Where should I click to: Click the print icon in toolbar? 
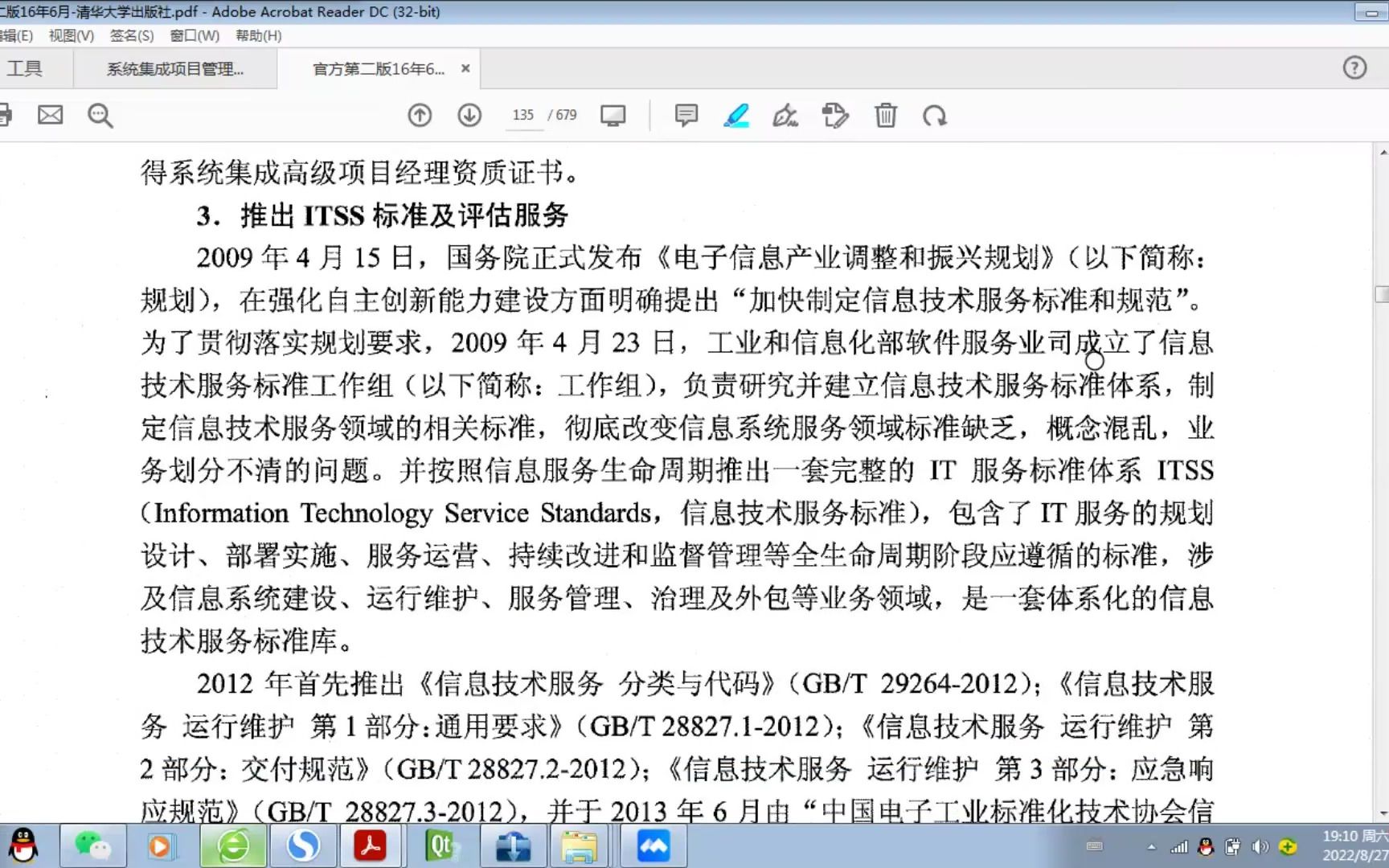[x=5, y=115]
